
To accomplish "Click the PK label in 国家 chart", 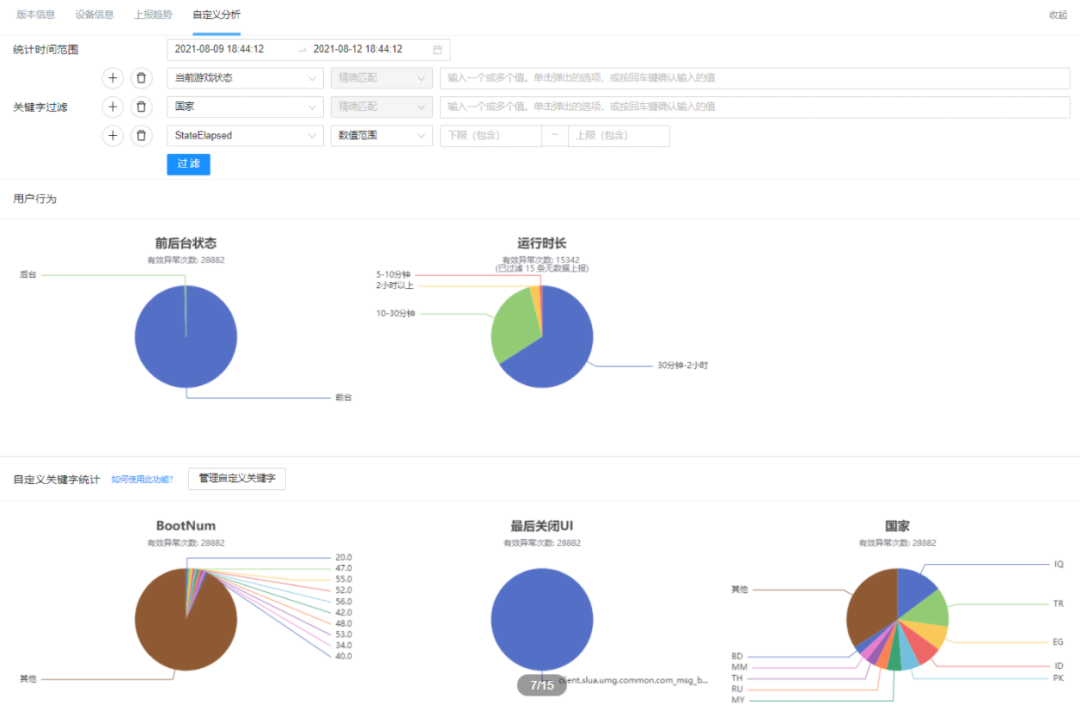I will pyautogui.click(x=1059, y=679).
